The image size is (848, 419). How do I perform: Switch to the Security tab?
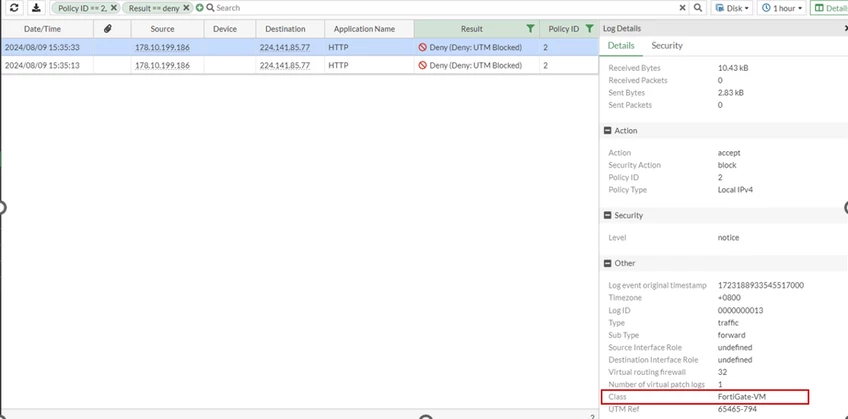pyautogui.click(x=667, y=46)
